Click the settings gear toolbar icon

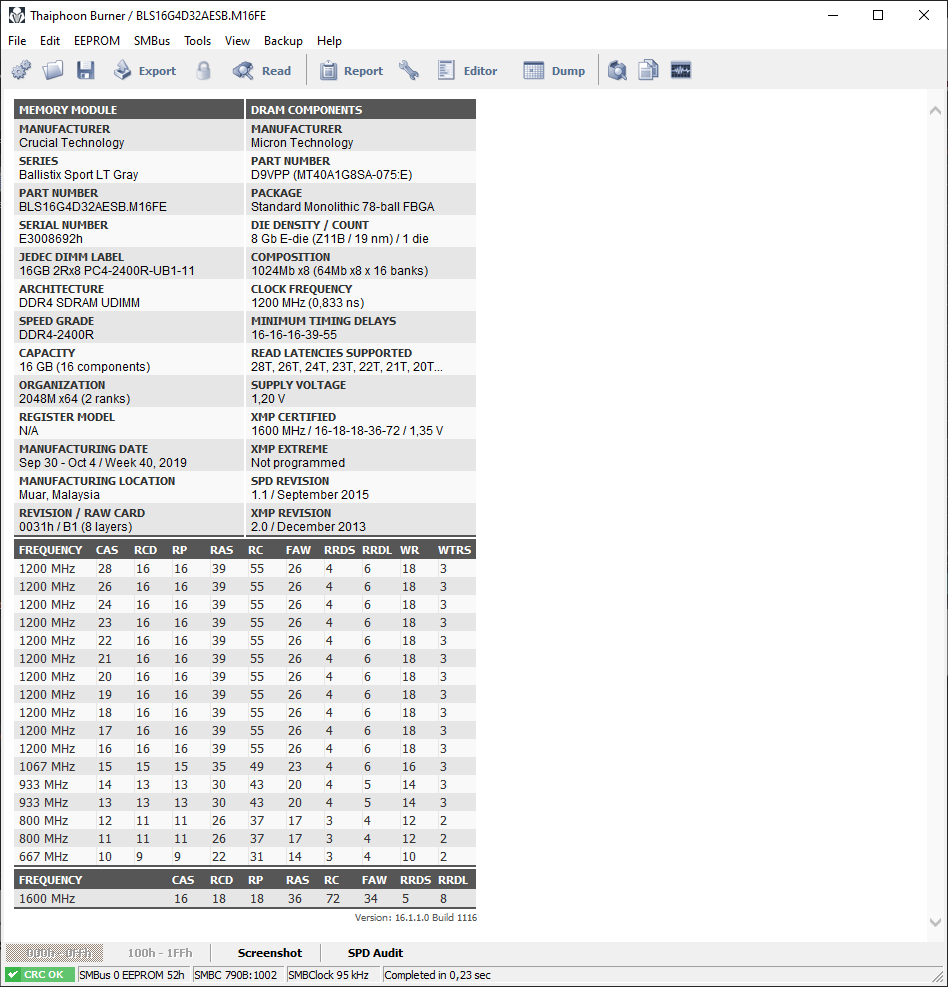point(21,70)
